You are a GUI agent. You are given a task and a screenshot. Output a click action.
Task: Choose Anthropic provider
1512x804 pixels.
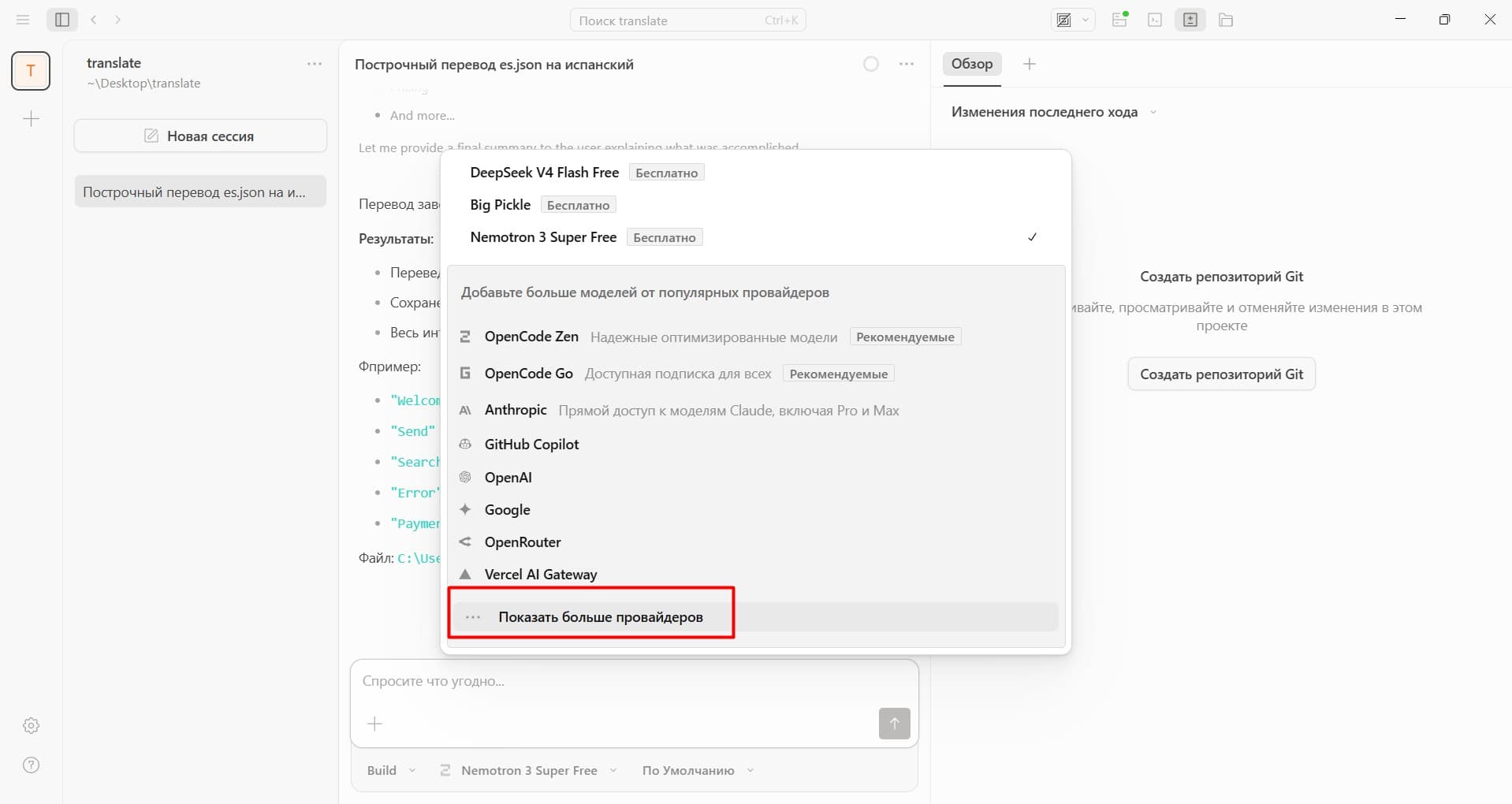pos(755,410)
